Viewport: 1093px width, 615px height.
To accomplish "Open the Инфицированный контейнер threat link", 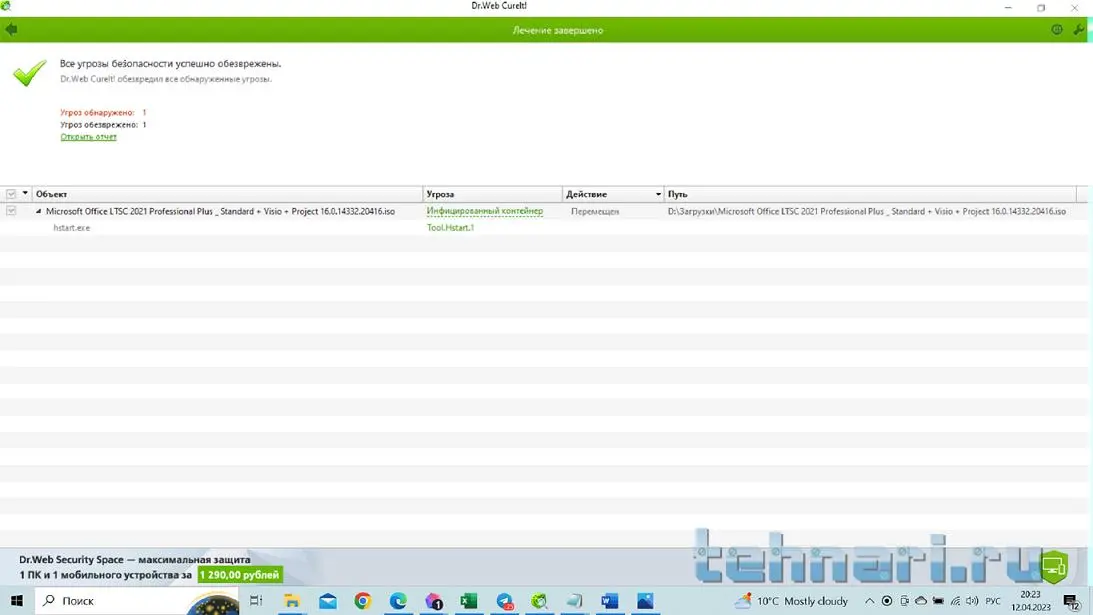I will tap(484, 211).
